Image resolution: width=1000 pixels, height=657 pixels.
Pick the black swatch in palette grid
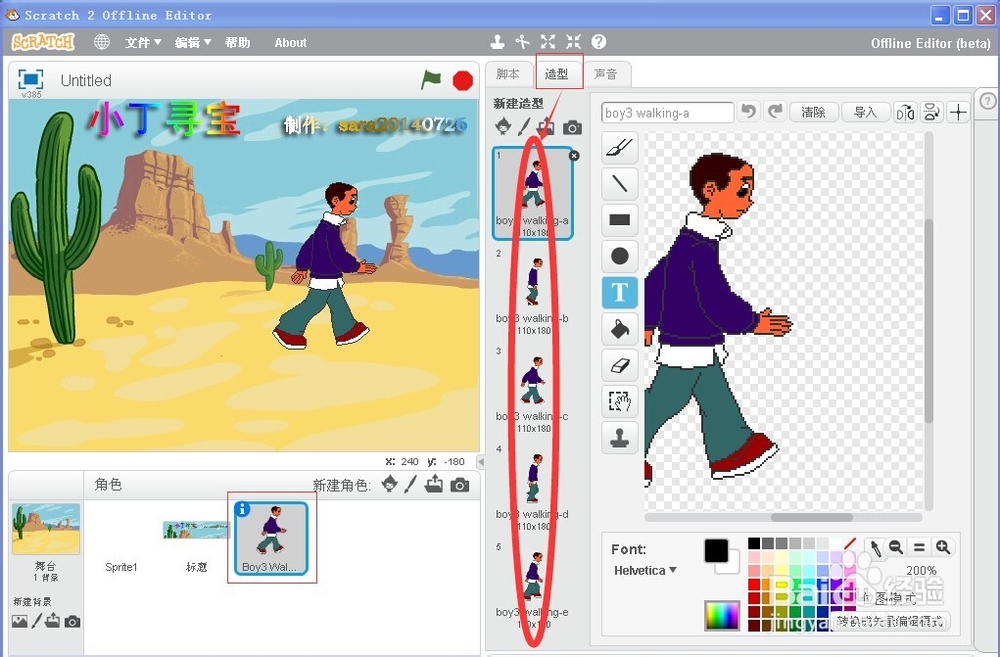tap(754, 543)
